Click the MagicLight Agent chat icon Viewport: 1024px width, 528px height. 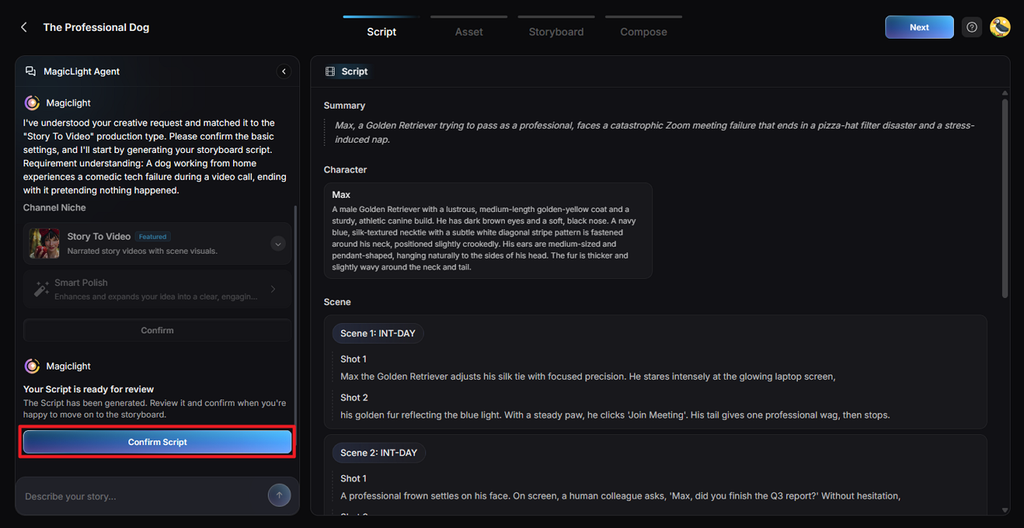click(31, 71)
